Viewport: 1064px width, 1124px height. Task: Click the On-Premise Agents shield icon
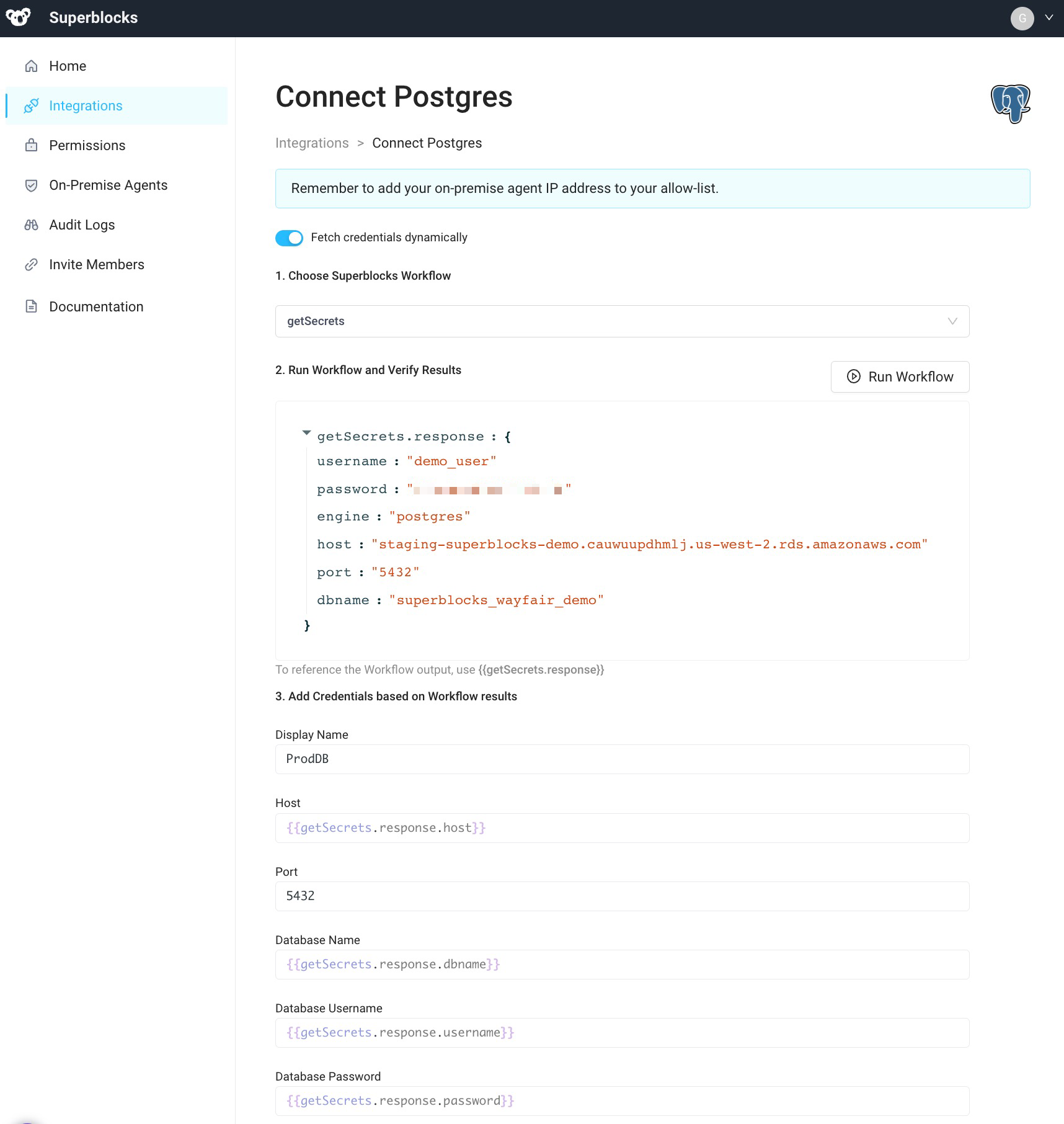coord(32,185)
